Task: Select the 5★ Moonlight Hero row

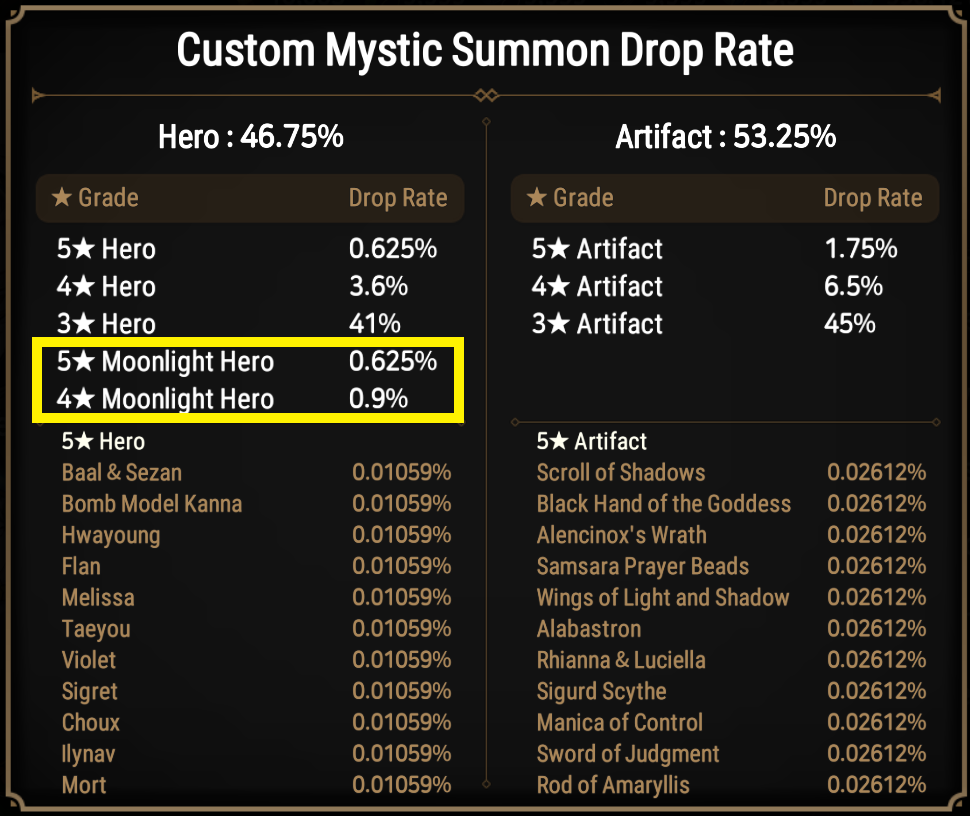Action: coord(247,361)
